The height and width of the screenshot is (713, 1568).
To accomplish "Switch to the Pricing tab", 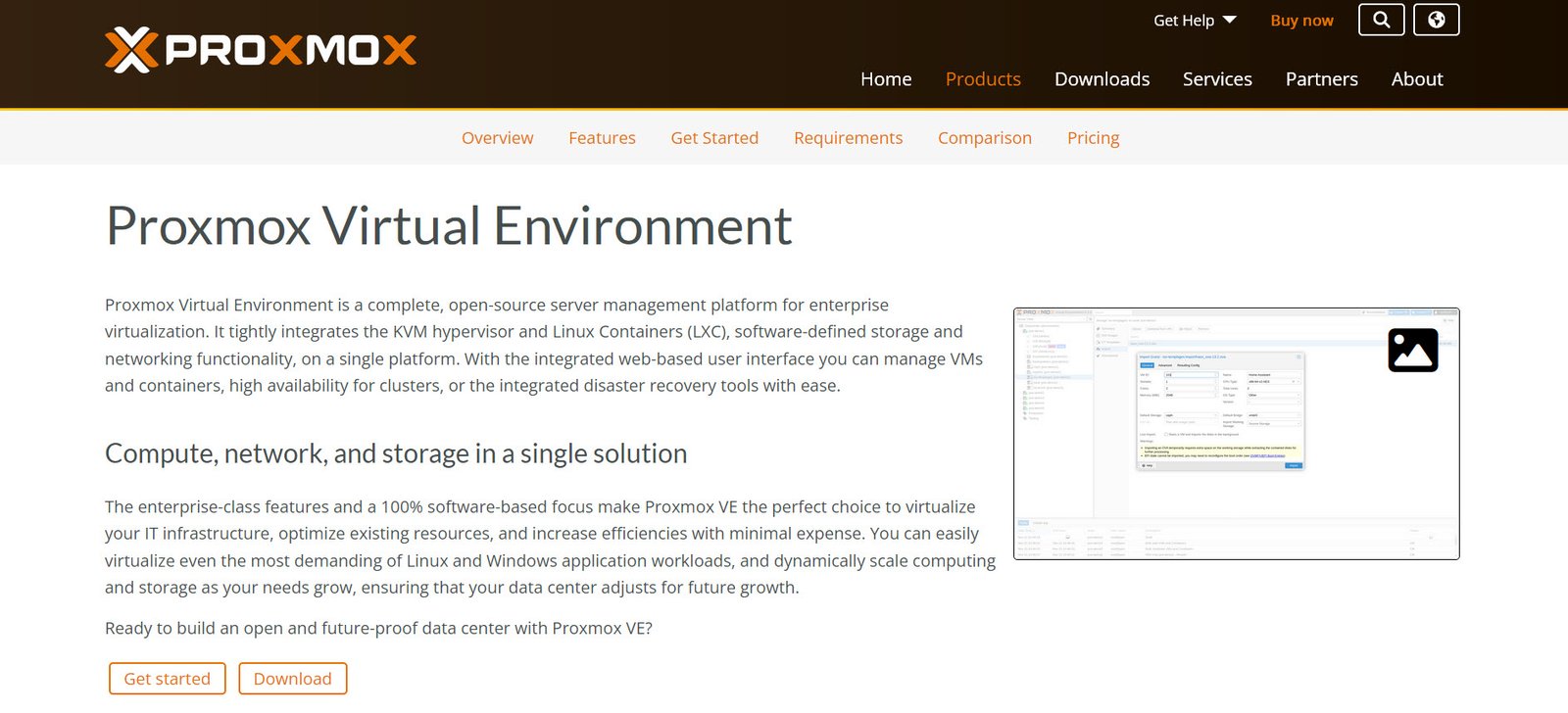I will 1093,138.
